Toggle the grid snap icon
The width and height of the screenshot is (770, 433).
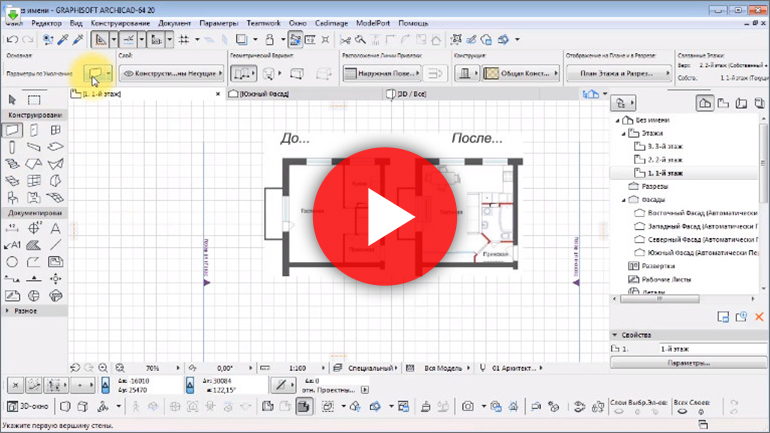184,39
